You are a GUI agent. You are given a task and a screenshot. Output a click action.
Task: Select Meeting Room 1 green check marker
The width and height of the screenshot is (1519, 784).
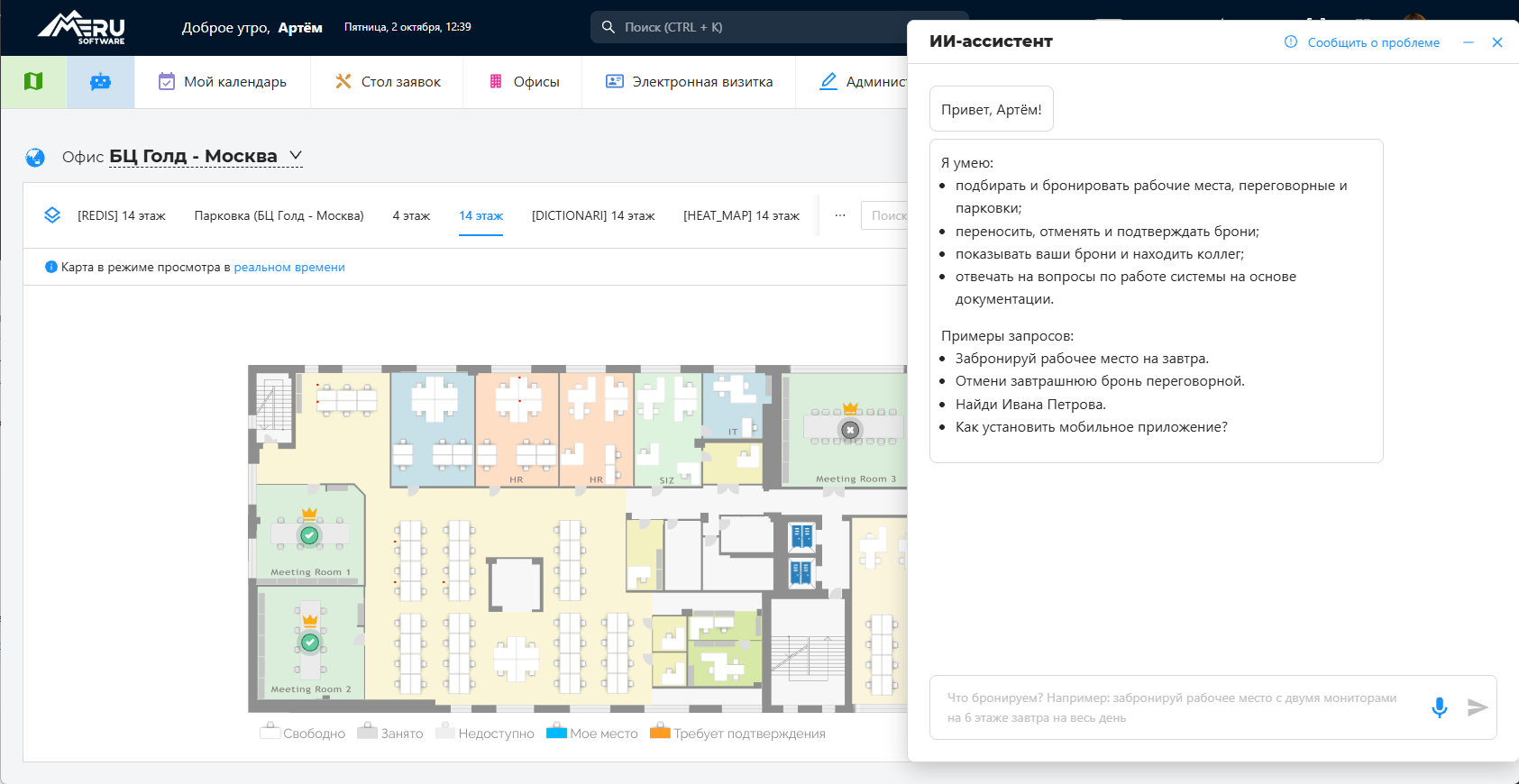(x=309, y=535)
